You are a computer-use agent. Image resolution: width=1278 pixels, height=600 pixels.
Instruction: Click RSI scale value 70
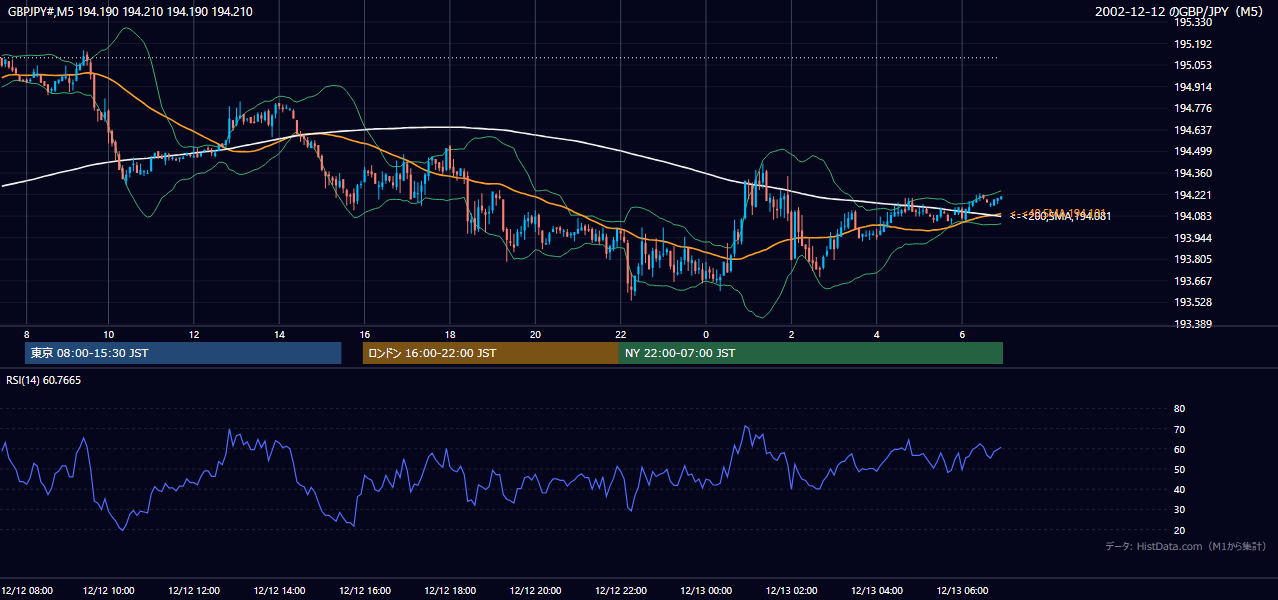pos(1179,429)
